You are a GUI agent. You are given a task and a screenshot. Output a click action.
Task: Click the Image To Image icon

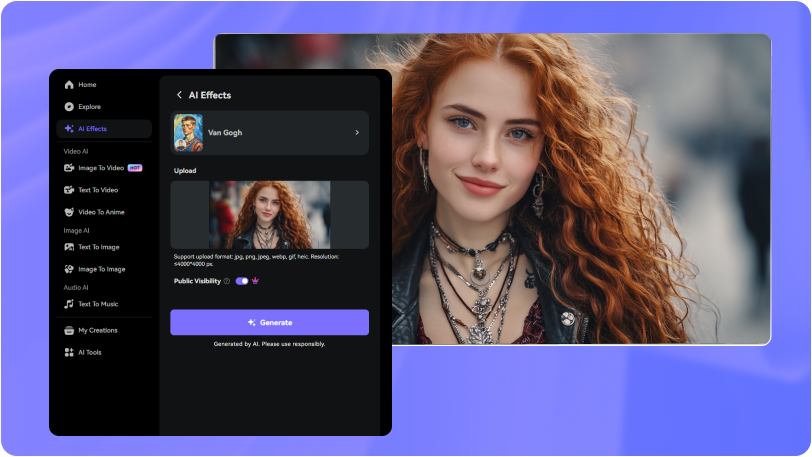pos(69,269)
